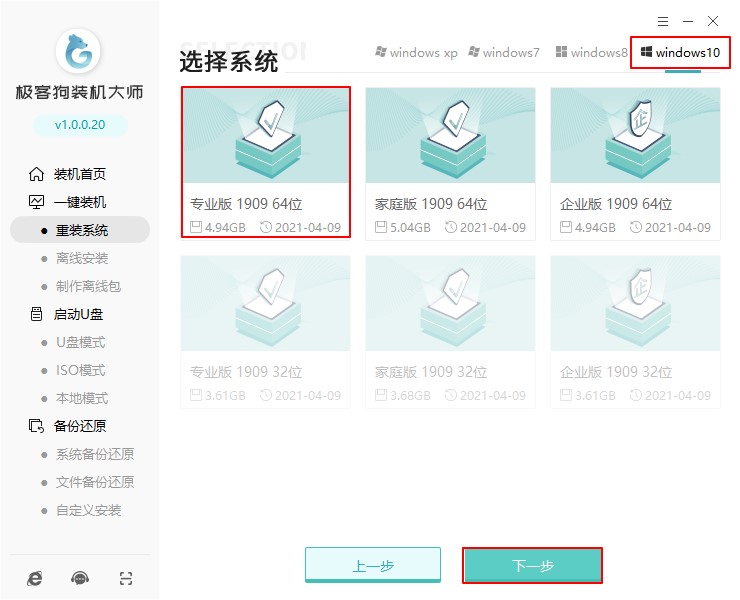Expand the 启动U盘 section
740x600 pixels.
pos(79,314)
